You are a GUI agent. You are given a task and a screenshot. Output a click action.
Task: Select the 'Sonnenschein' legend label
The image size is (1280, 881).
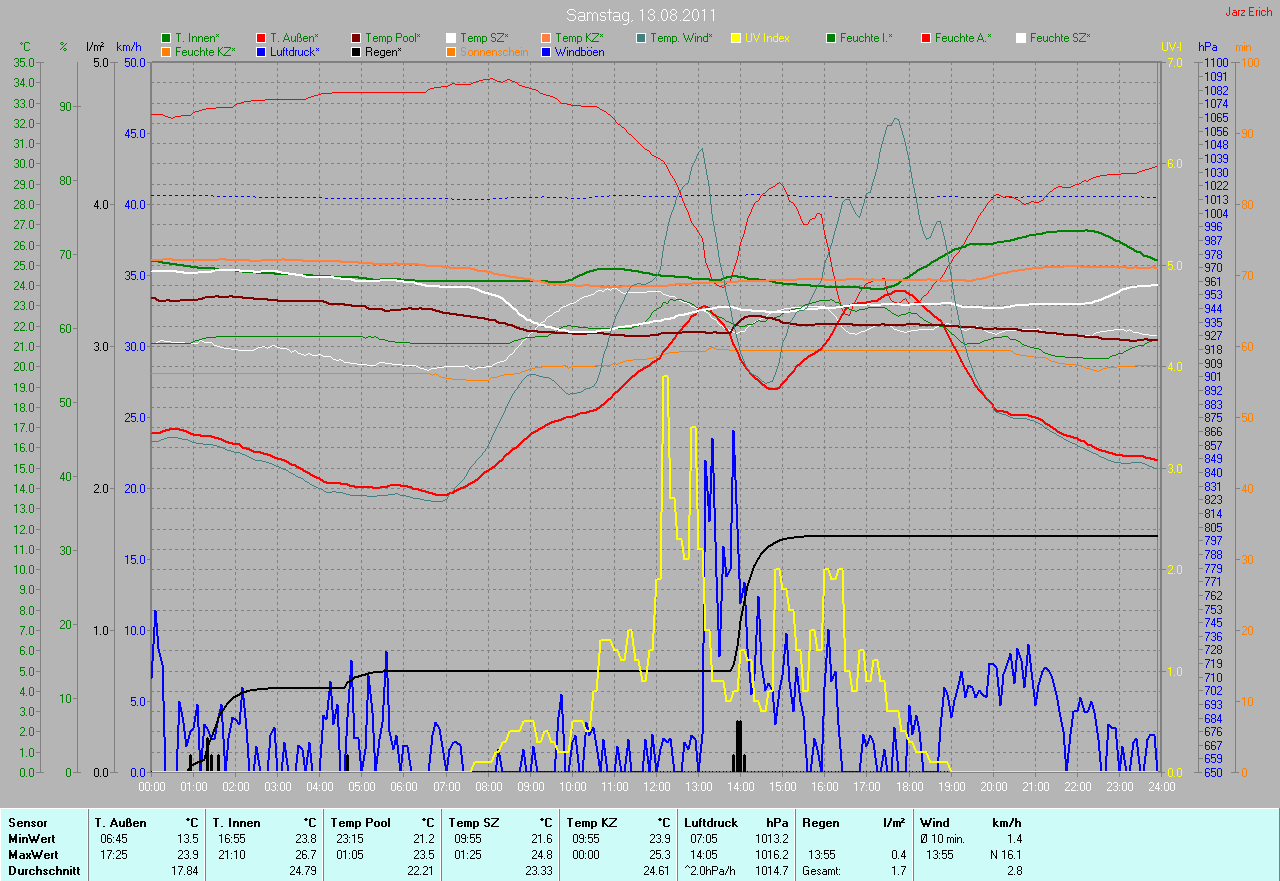pyautogui.click(x=494, y=51)
